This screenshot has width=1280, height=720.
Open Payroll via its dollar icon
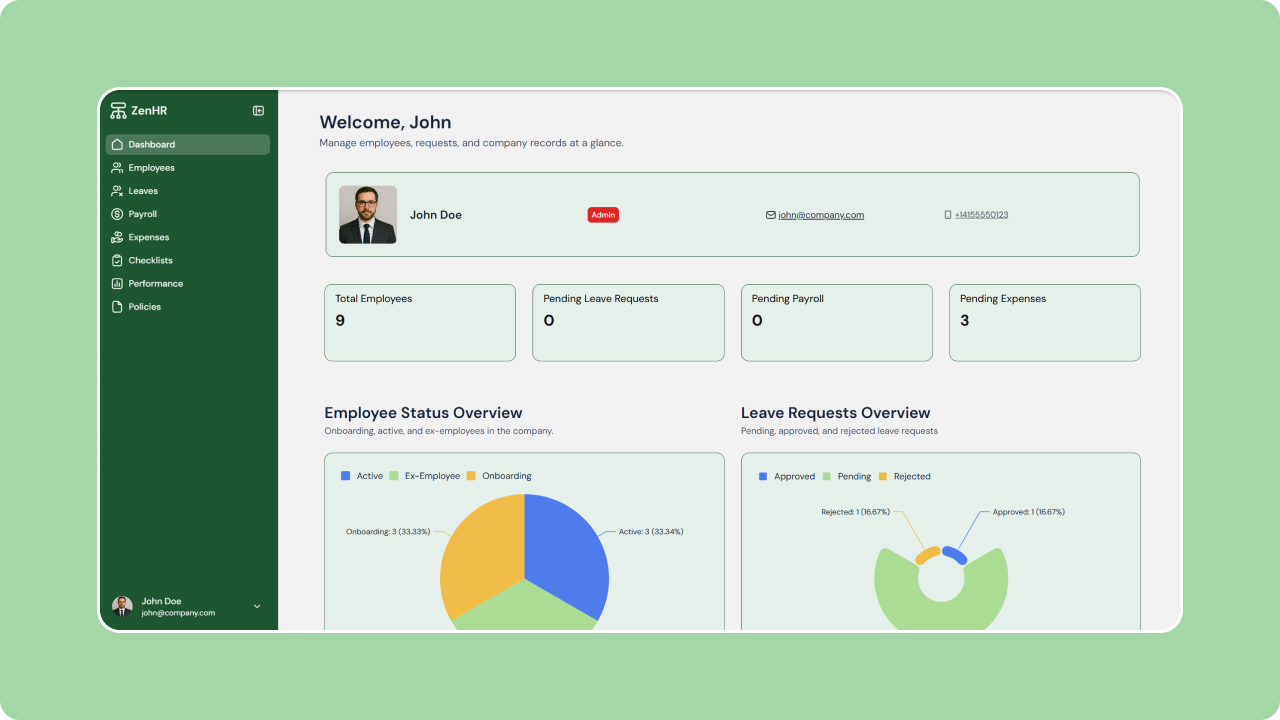(x=117, y=213)
